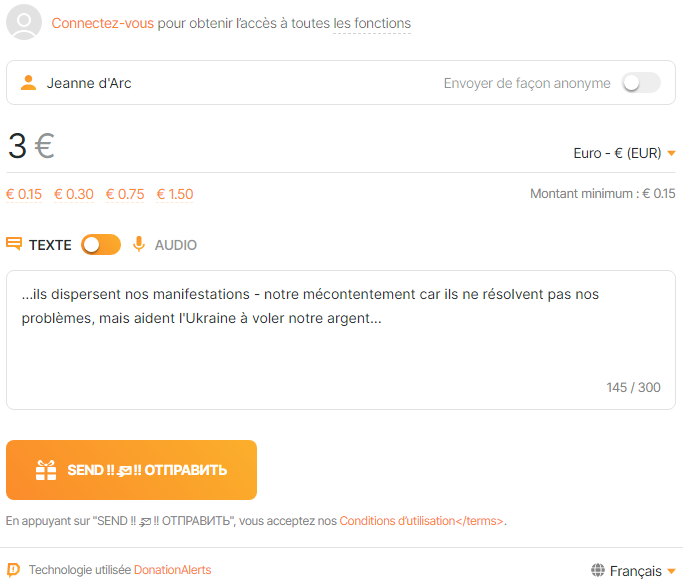Select the TEXTE message mode
Screen dimensions: 683x583
(50, 245)
